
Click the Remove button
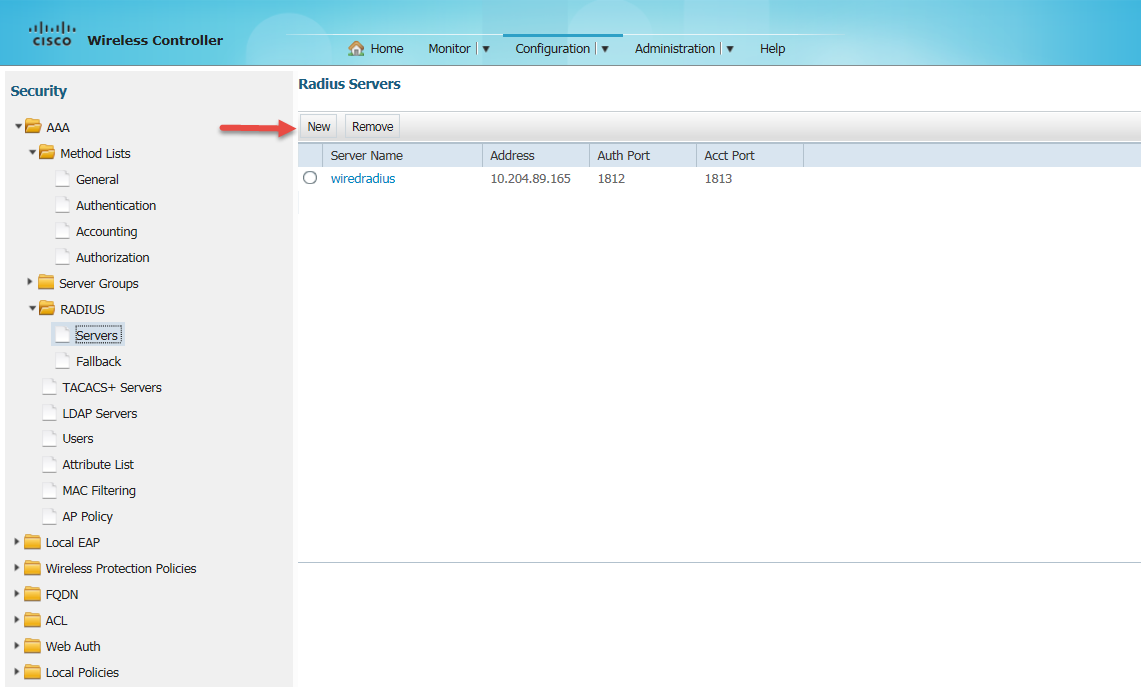coord(373,127)
